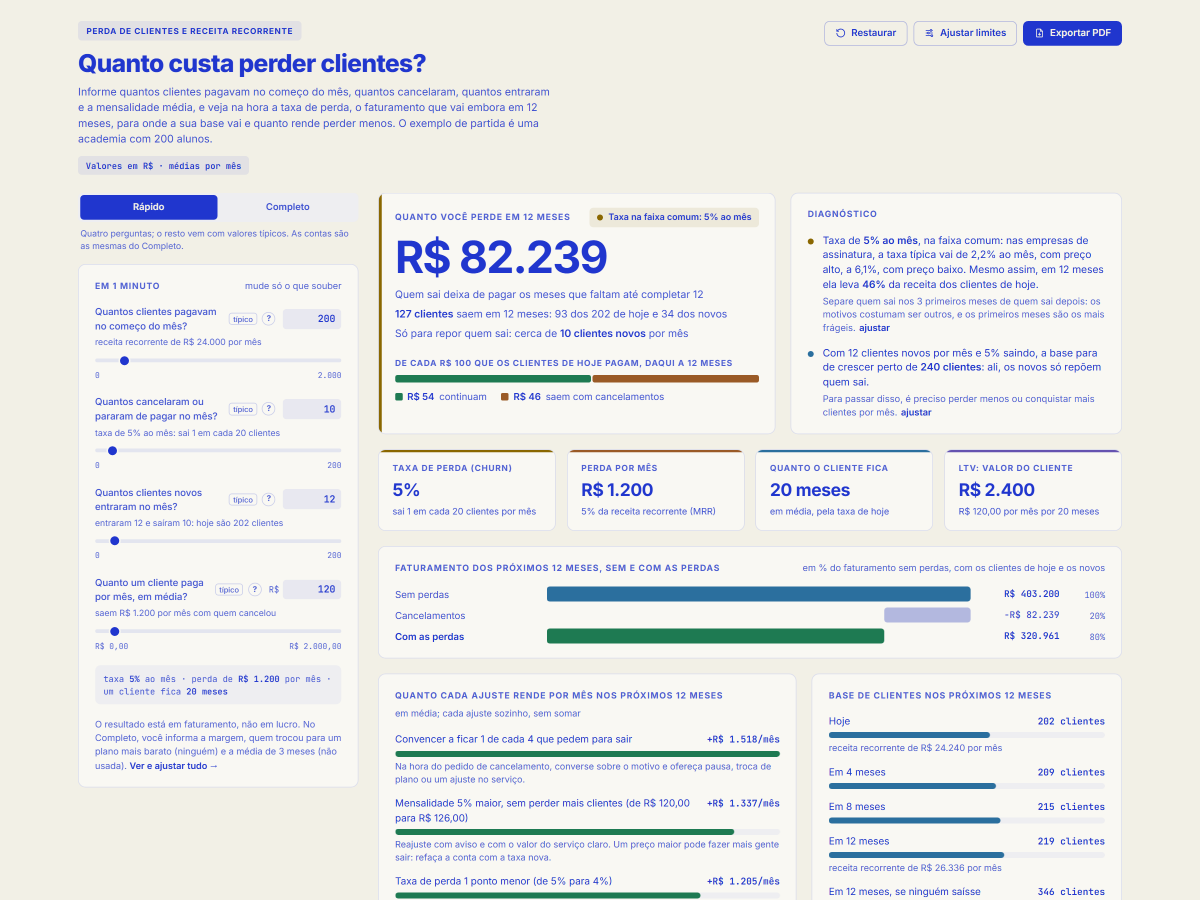Click brown R$ 46 saem com cancelamentos swatch
This screenshot has height=900, width=1200.
[505, 397]
